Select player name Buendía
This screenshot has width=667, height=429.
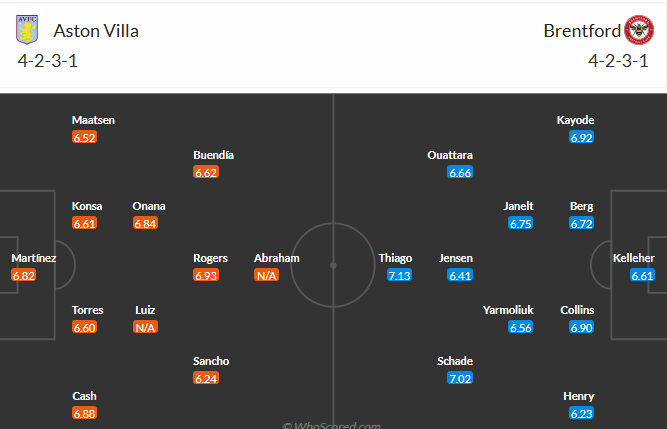click(214, 155)
